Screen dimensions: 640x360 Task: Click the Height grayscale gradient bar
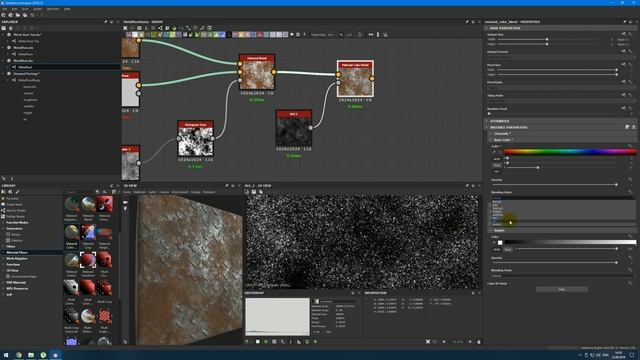[x=570, y=242]
